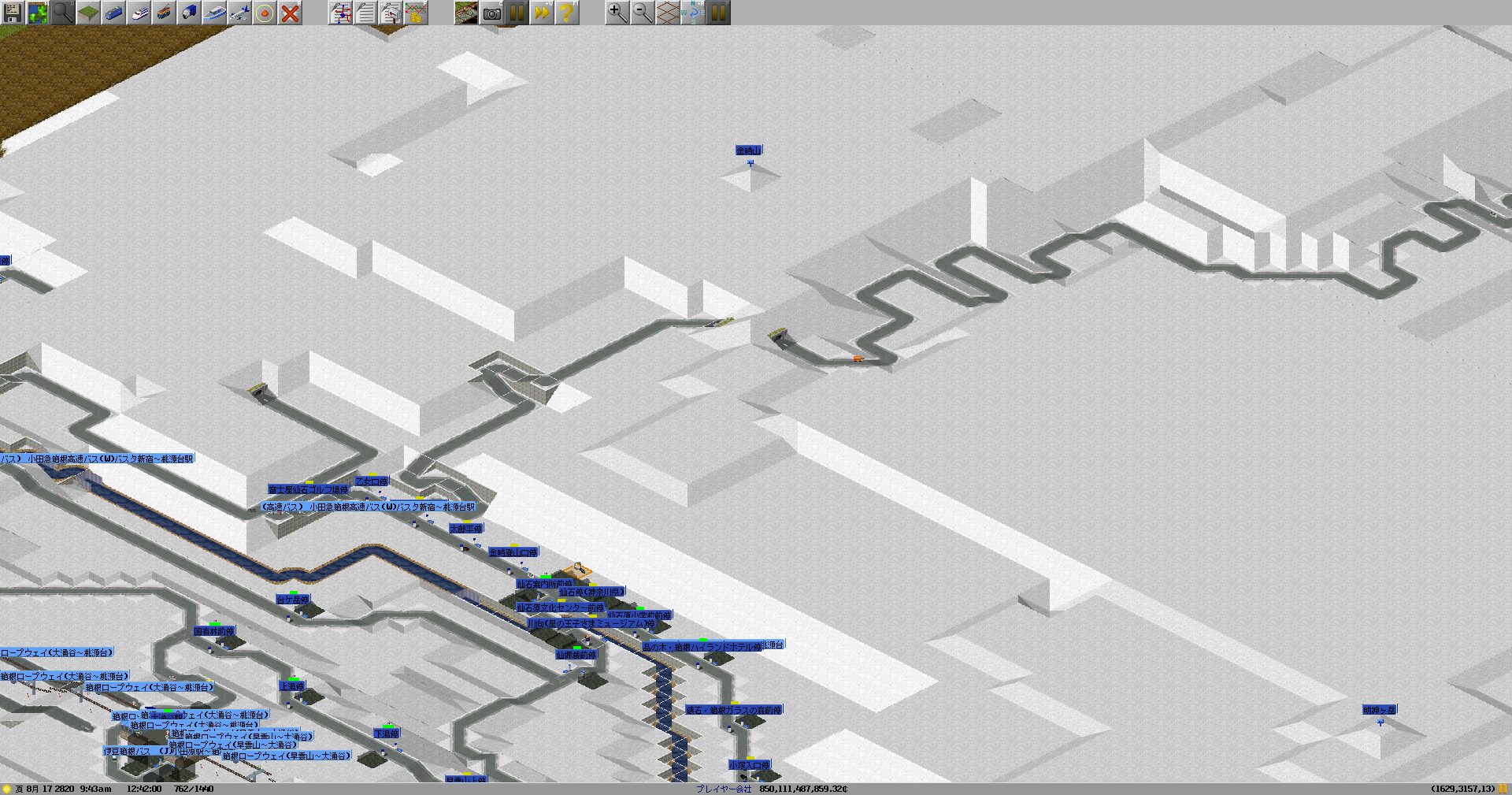This screenshot has height=795, width=1512.
Task: Open the lists menu icon
Action: pyautogui.click(x=365, y=13)
